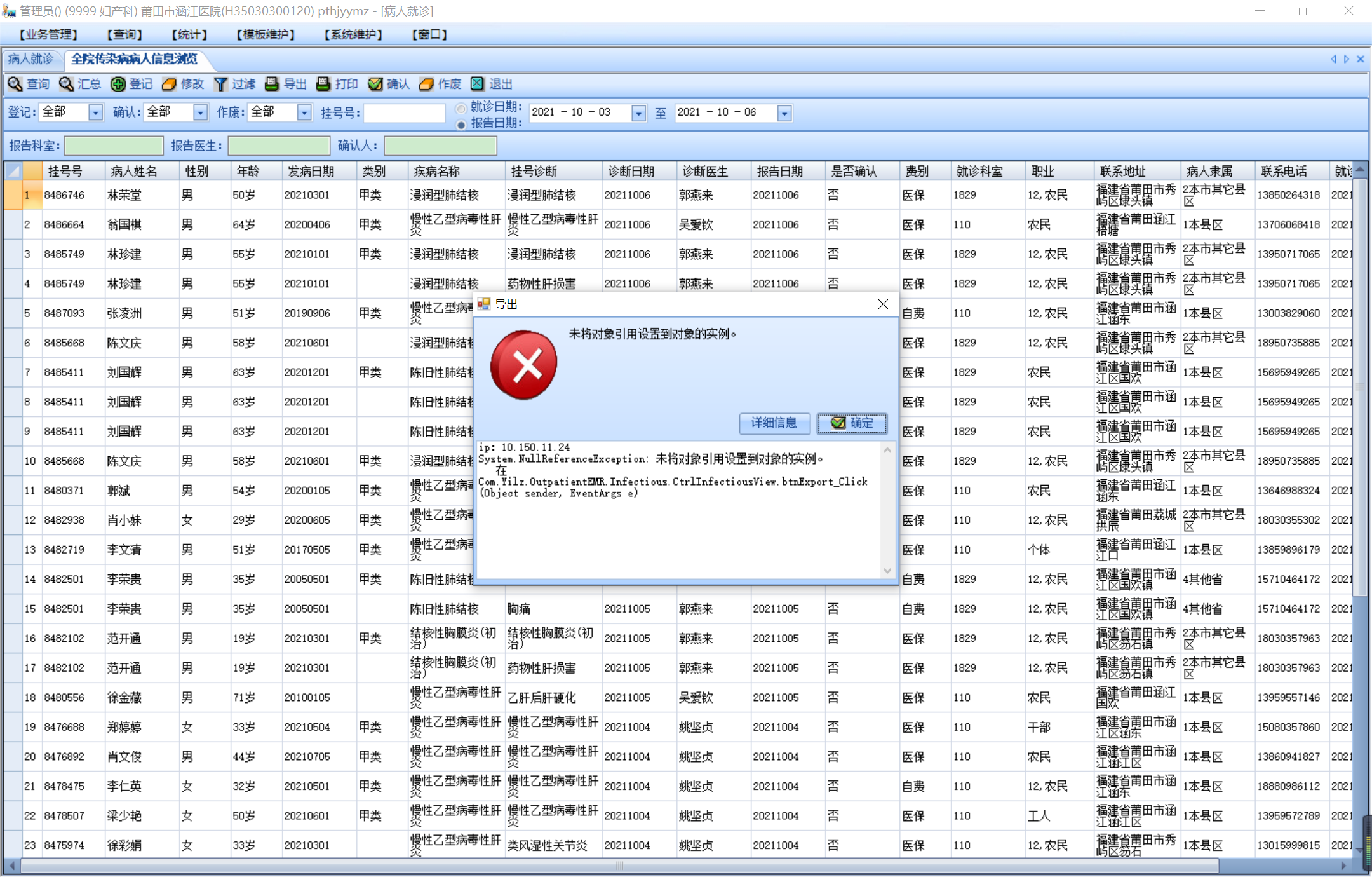The image size is (1372, 877).
Task: Click the 退出 exit toolbar icon
Action: [x=477, y=84]
